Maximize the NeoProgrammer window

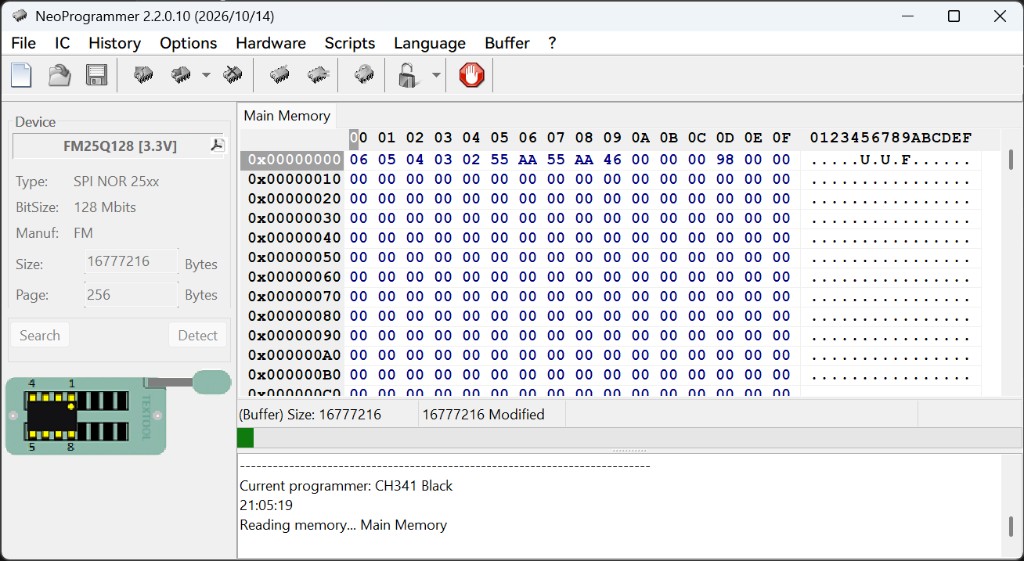point(954,16)
